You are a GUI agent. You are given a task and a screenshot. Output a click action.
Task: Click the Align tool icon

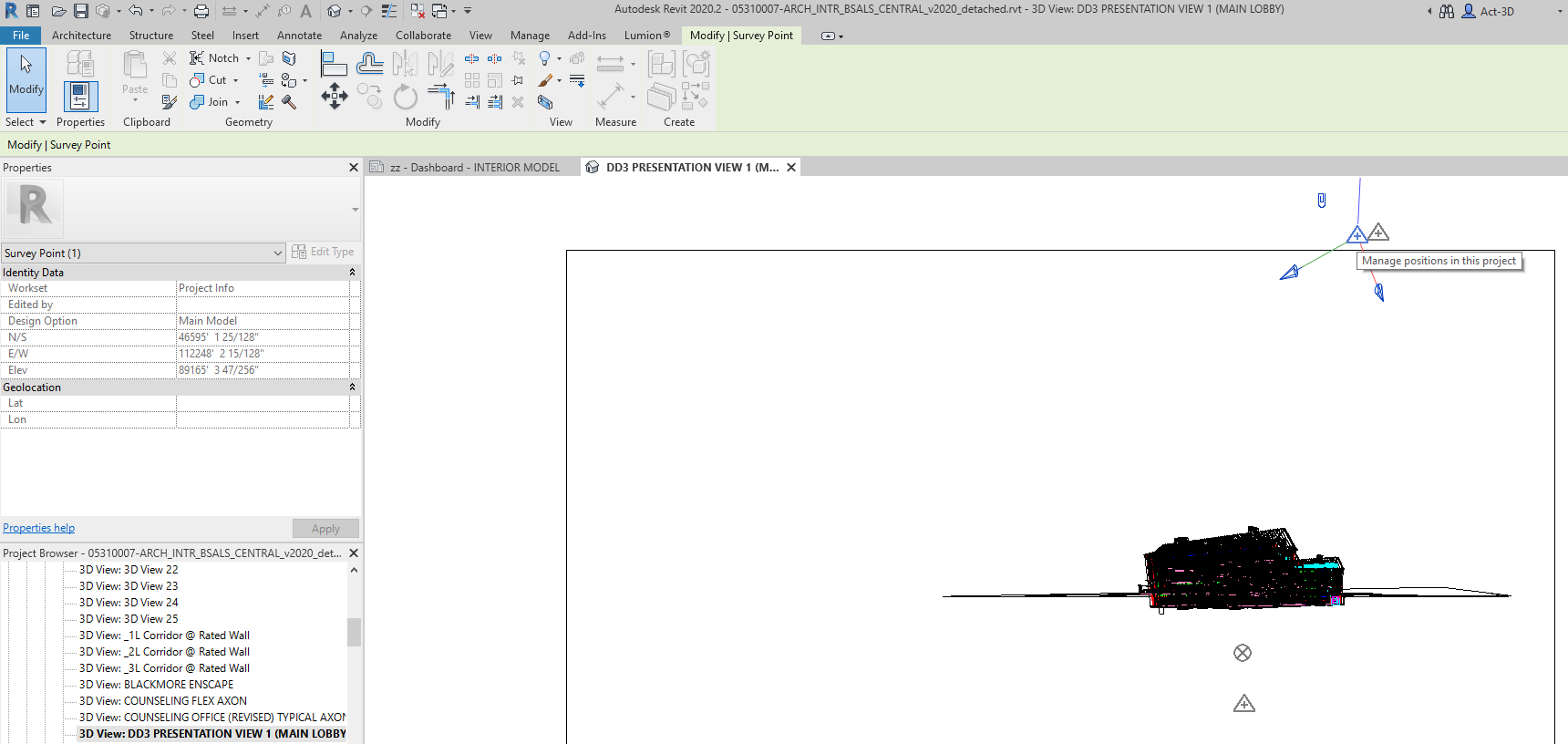pos(334,64)
